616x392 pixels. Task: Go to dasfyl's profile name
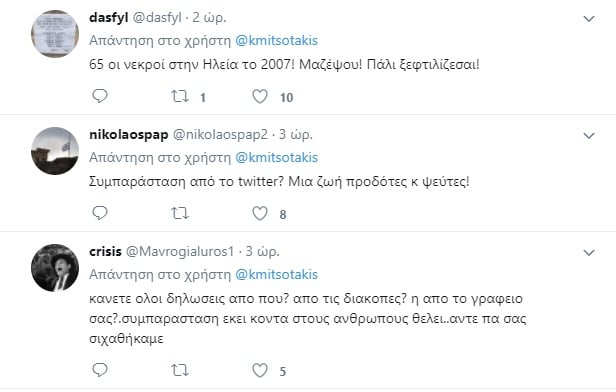[109, 18]
